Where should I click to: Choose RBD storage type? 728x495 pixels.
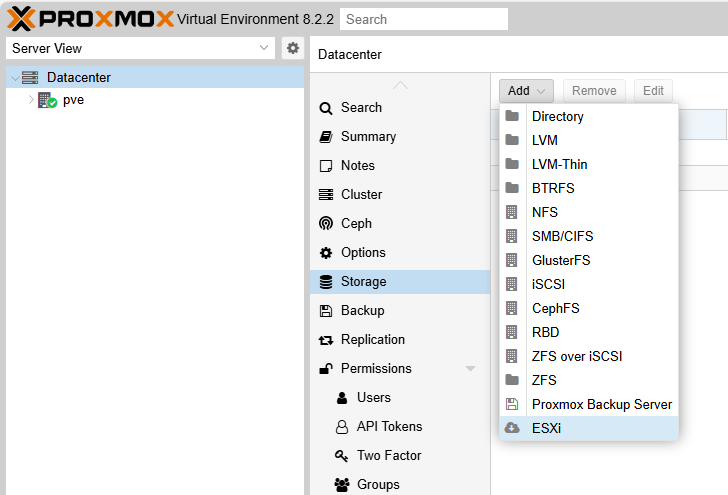pos(589,332)
